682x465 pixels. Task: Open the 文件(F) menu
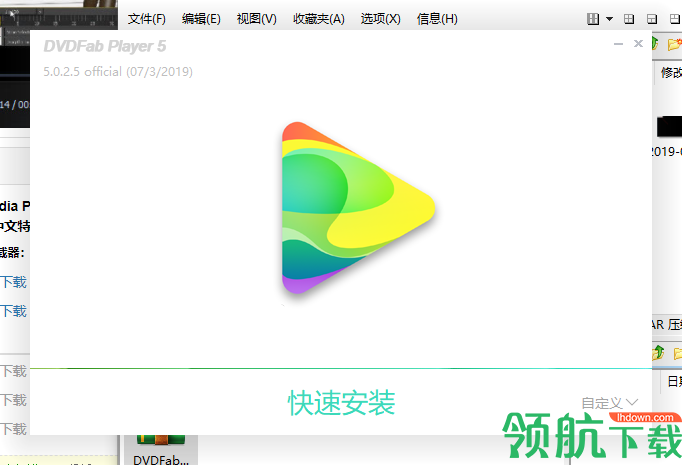[x=147, y=19]
